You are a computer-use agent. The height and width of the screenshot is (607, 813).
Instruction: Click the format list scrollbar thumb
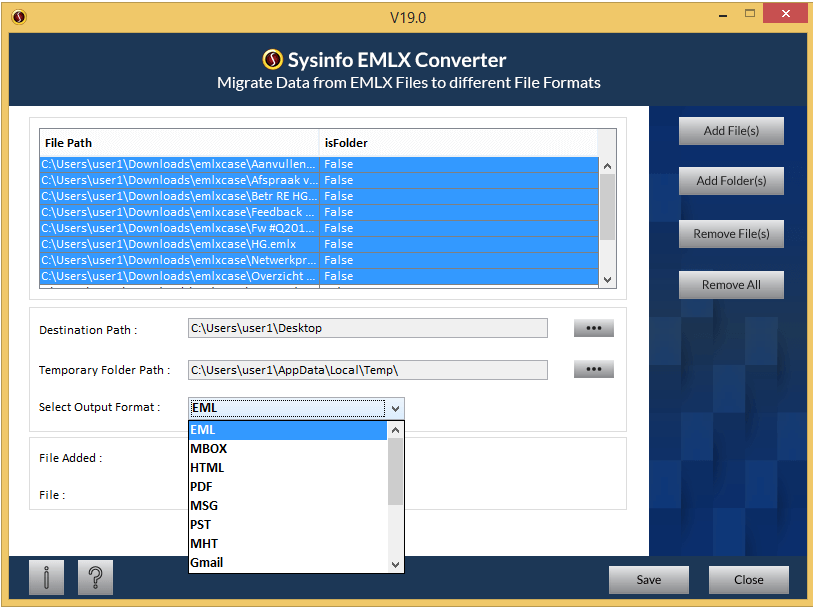click(396, 472)
